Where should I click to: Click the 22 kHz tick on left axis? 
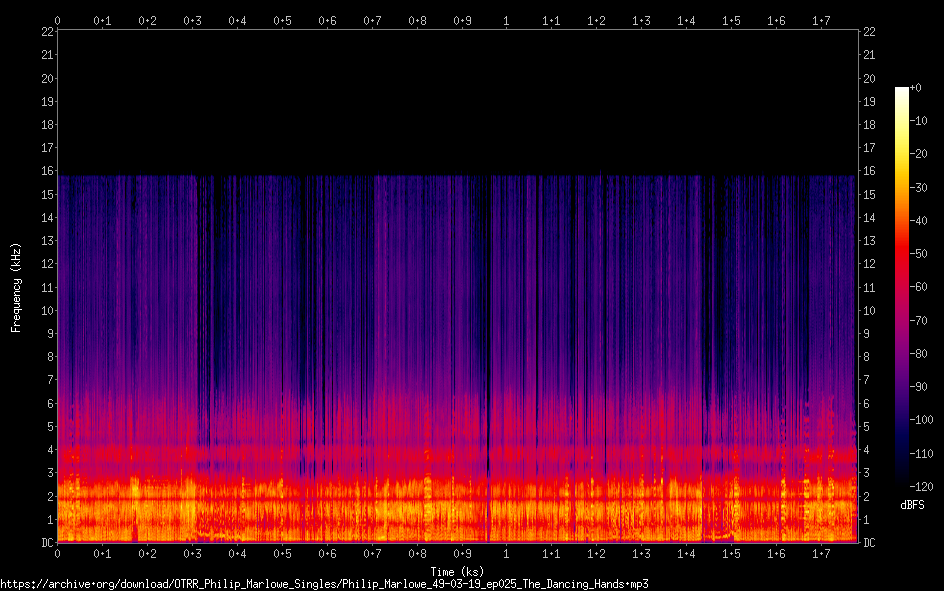pos(47,32)
